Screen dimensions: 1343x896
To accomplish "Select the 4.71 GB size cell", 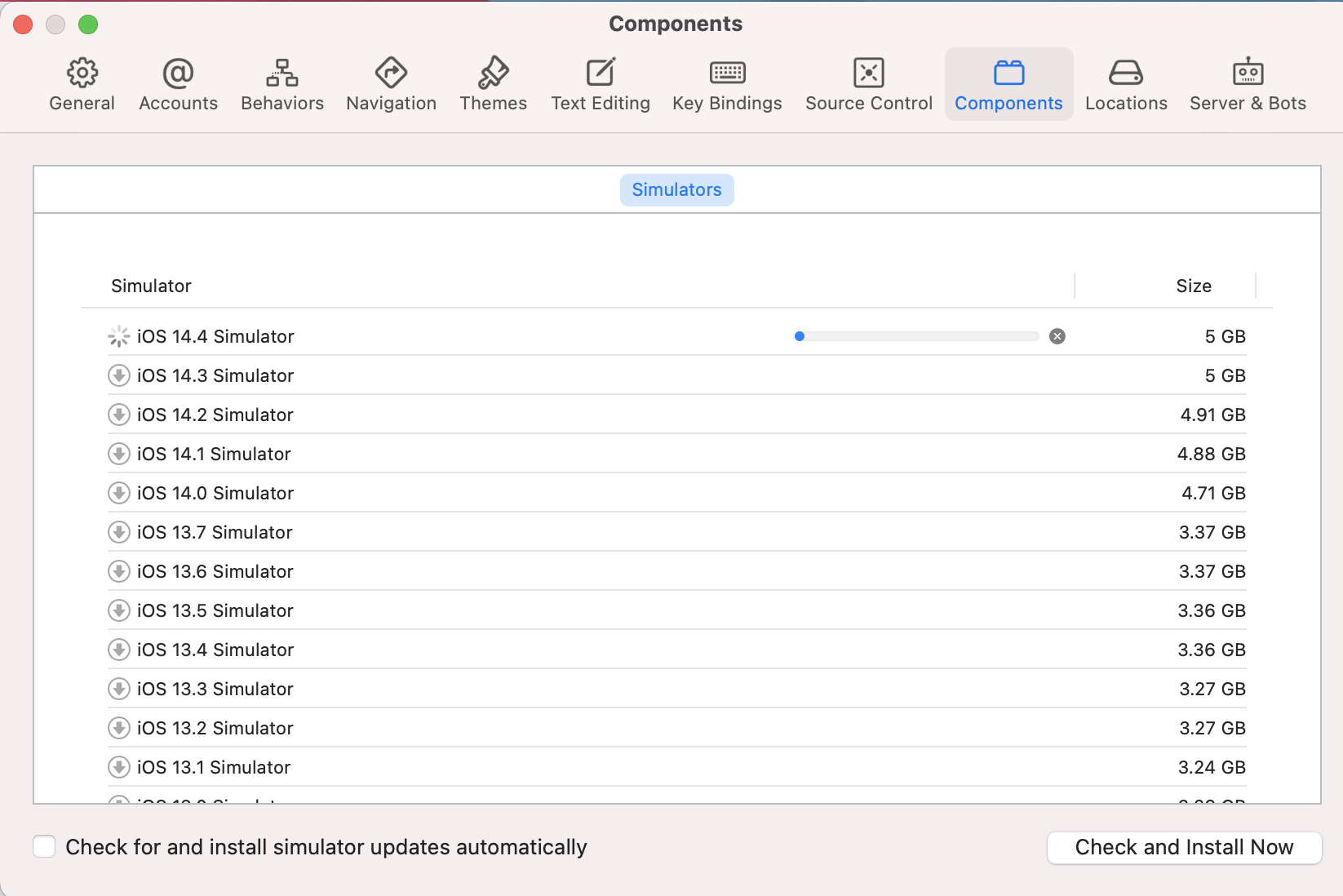I will [x=1213, y=493].
